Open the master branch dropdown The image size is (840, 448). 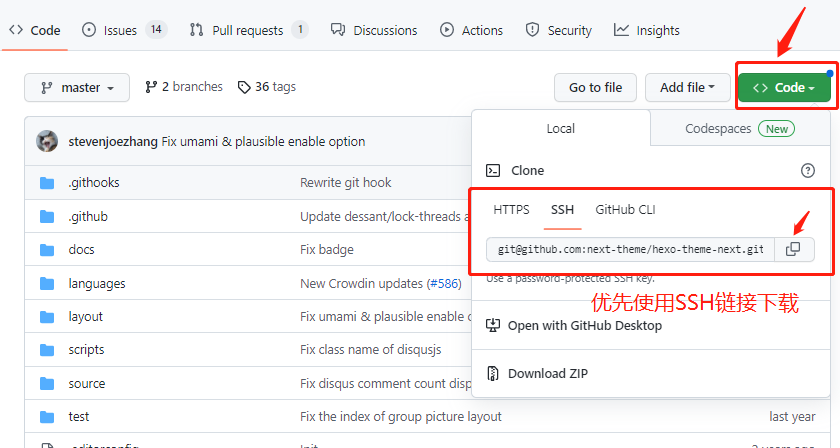pos(77,88)
